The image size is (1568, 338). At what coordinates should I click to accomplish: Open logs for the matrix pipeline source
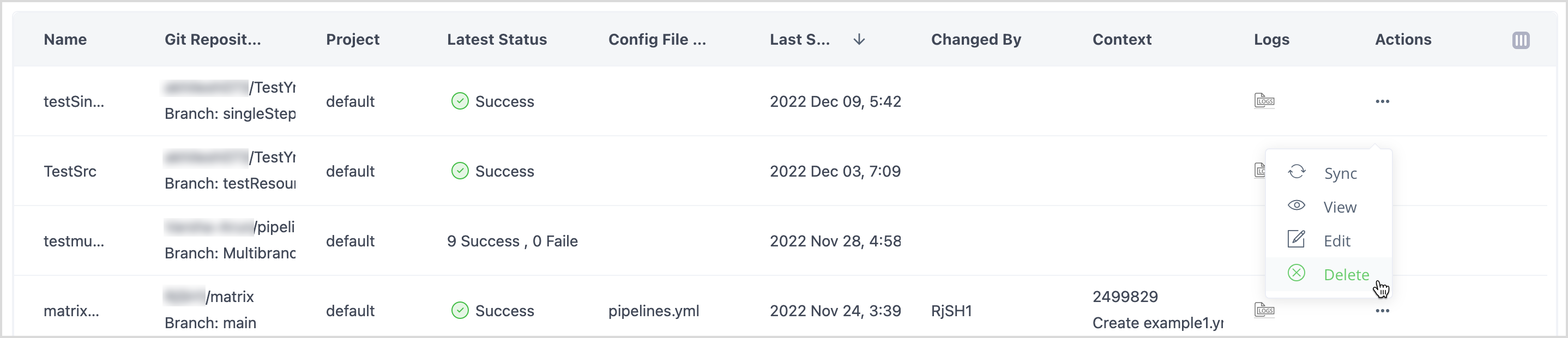click(x=1264, y=310)
